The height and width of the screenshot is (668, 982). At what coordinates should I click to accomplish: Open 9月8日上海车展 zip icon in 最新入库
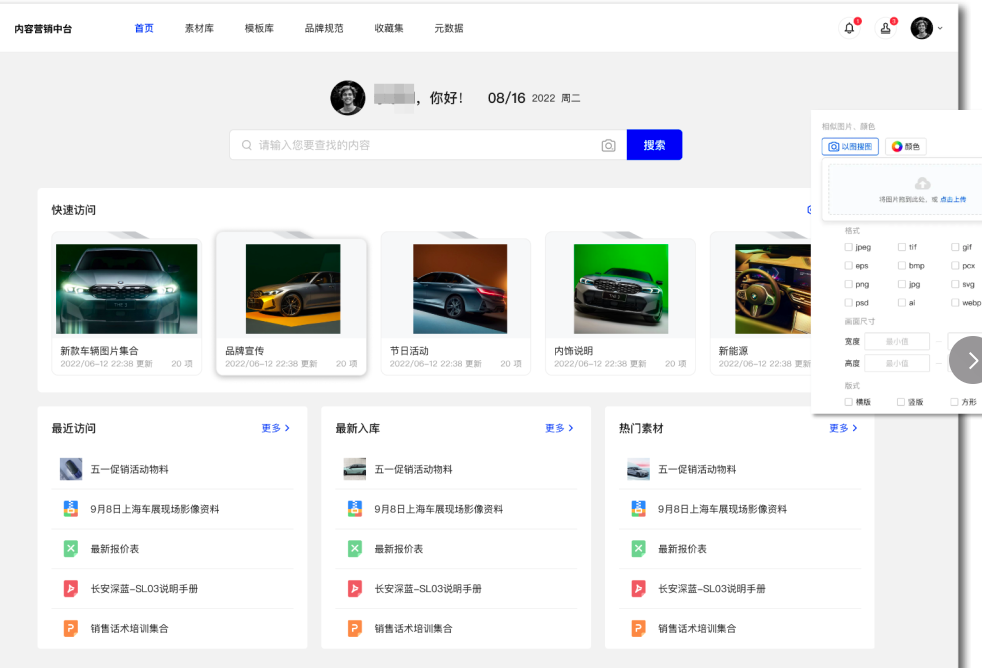(x=354, y=509)
